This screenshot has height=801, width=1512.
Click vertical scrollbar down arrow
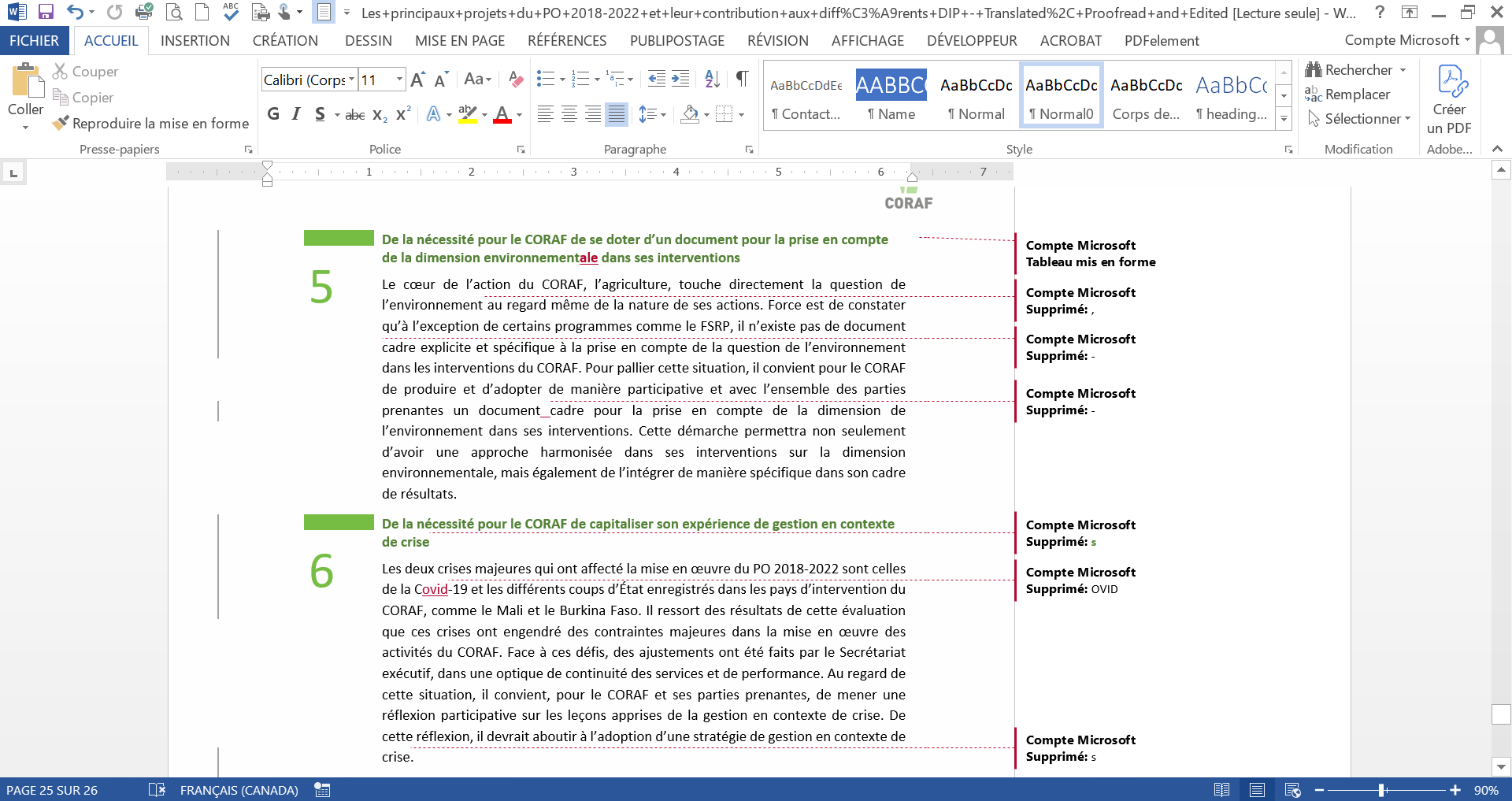tap(1501, 766)
